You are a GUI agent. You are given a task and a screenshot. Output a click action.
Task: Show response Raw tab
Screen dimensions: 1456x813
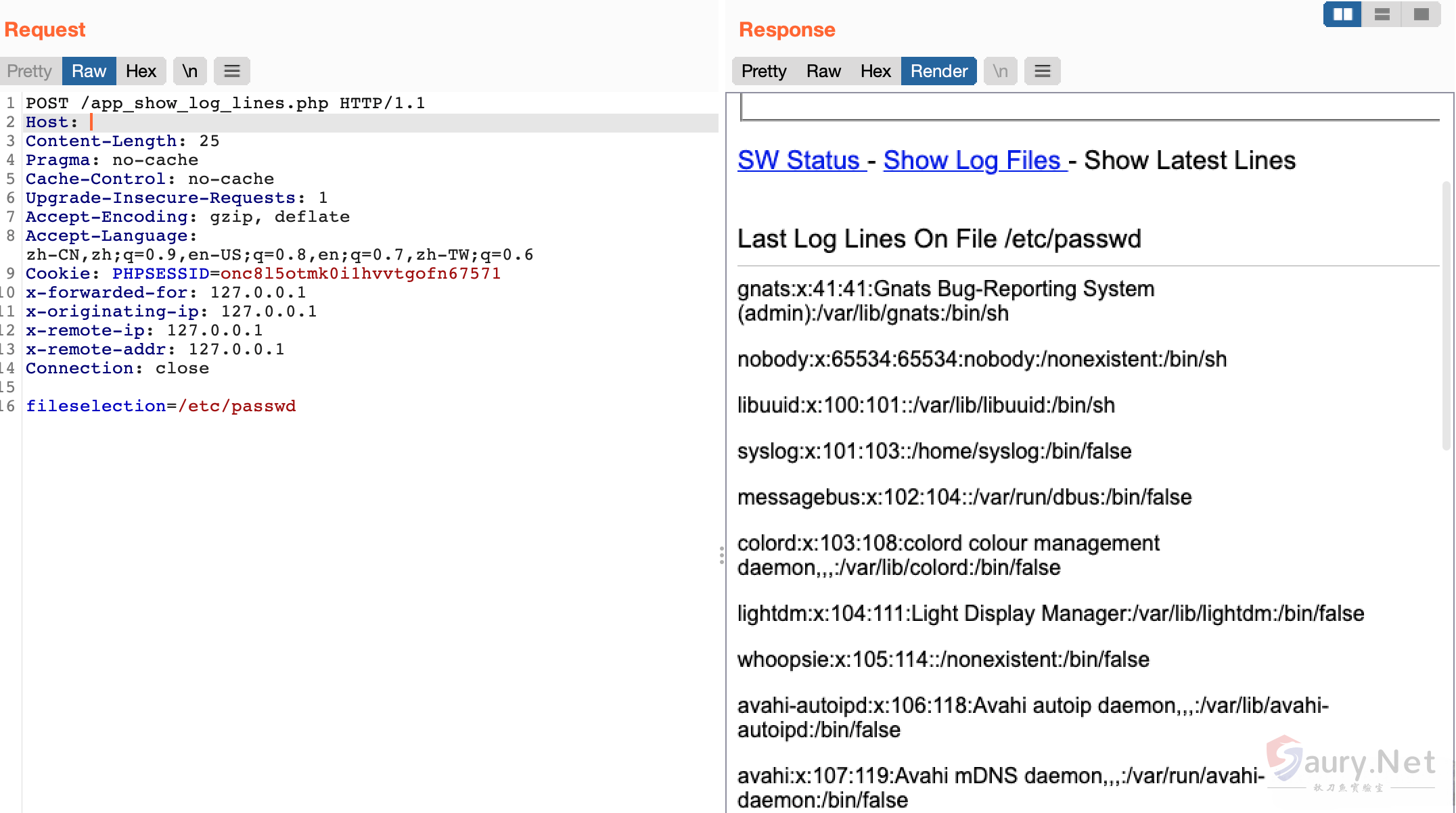click(823, 71)
